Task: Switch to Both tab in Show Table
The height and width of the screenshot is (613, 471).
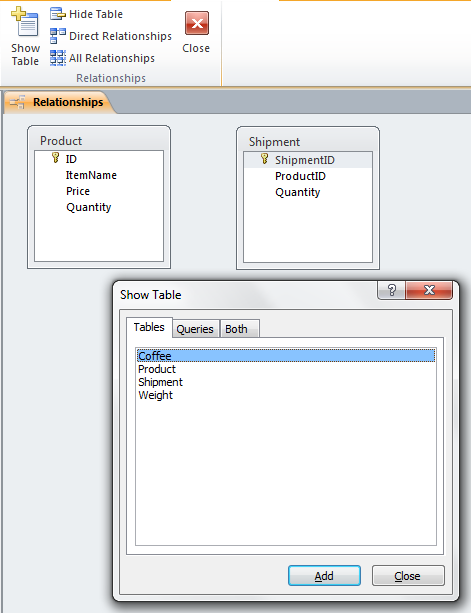Action: [x=239, y=329]
